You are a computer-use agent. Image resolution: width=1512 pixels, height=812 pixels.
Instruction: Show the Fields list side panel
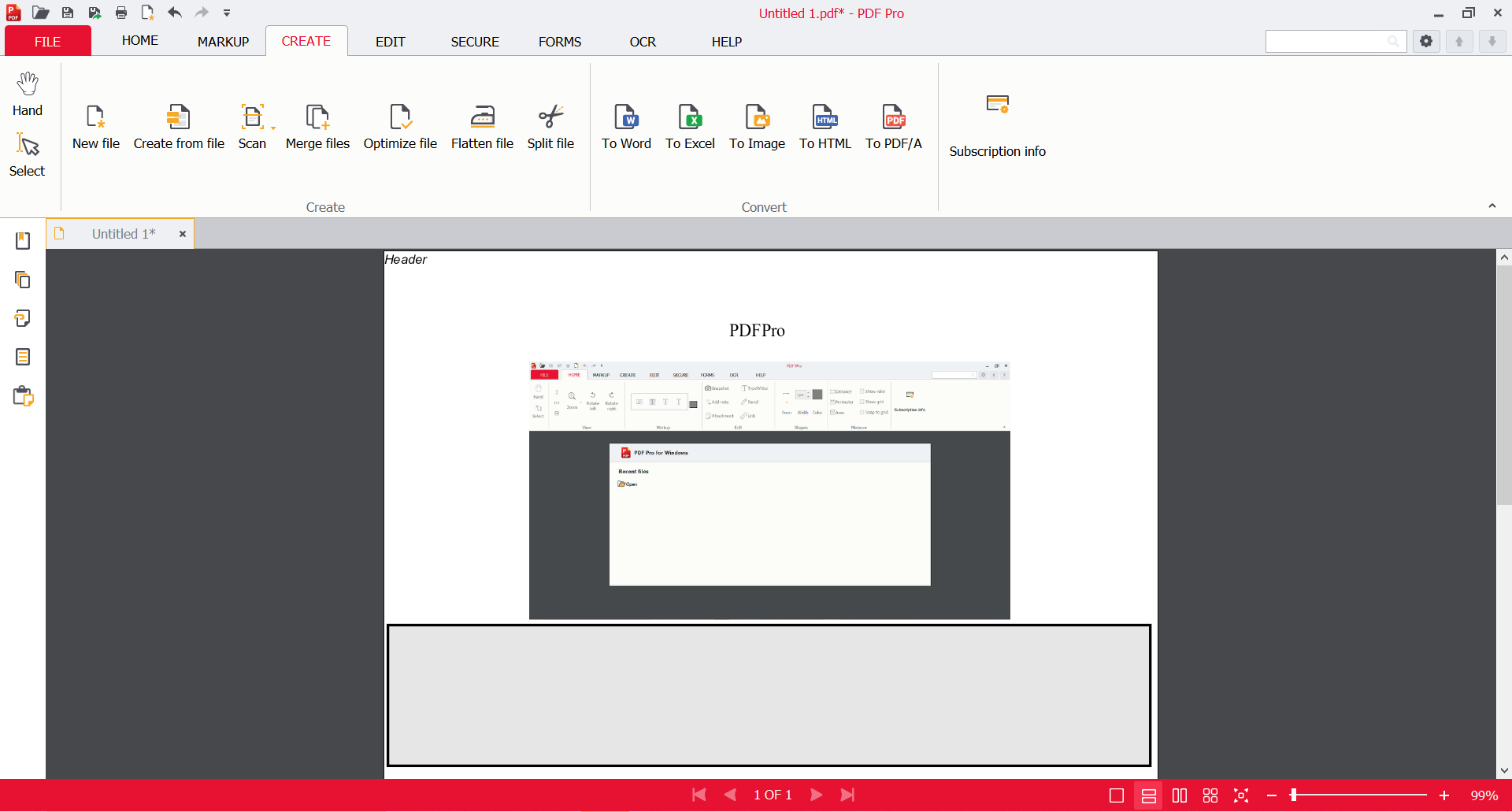coord(23,357)
